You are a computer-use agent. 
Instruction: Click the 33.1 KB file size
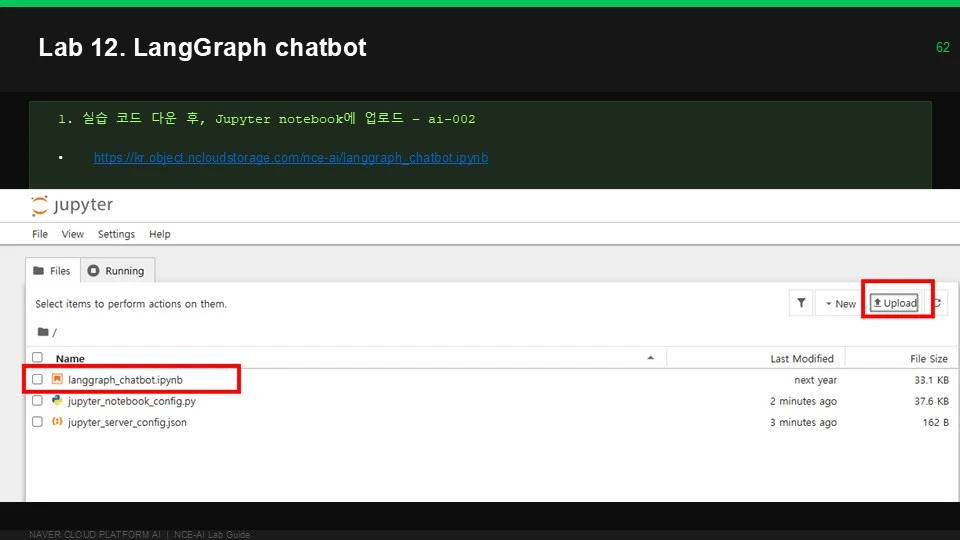[x=931, y=380]
